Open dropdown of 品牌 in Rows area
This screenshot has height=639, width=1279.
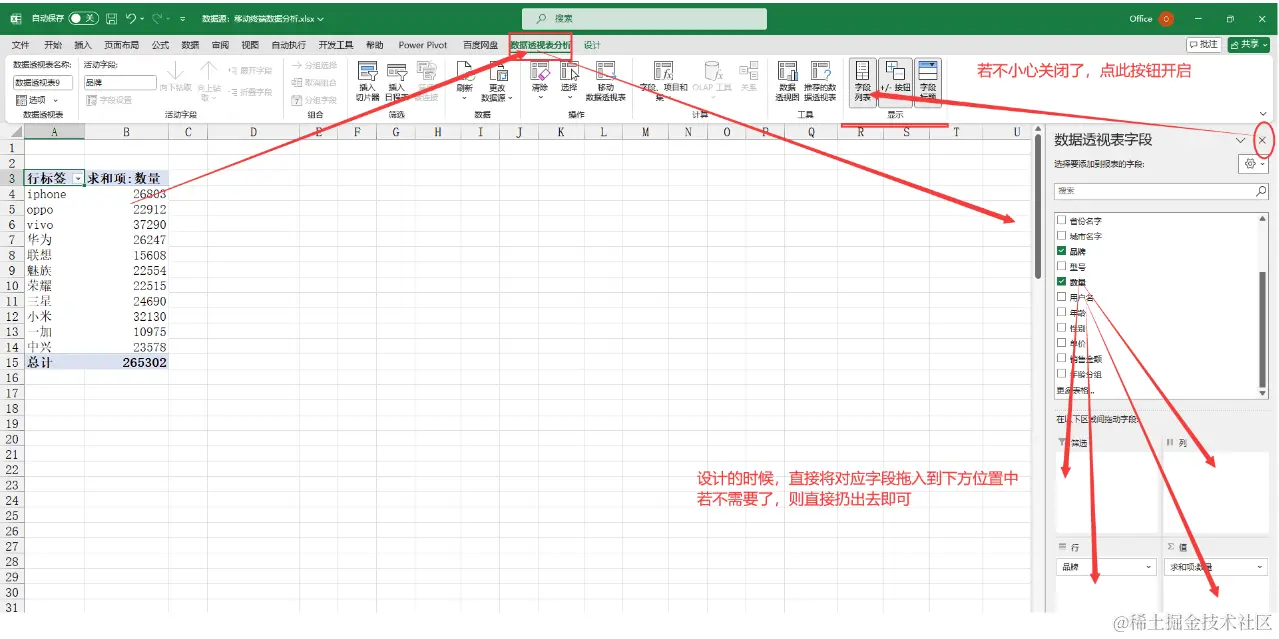tap(1148, 567)
